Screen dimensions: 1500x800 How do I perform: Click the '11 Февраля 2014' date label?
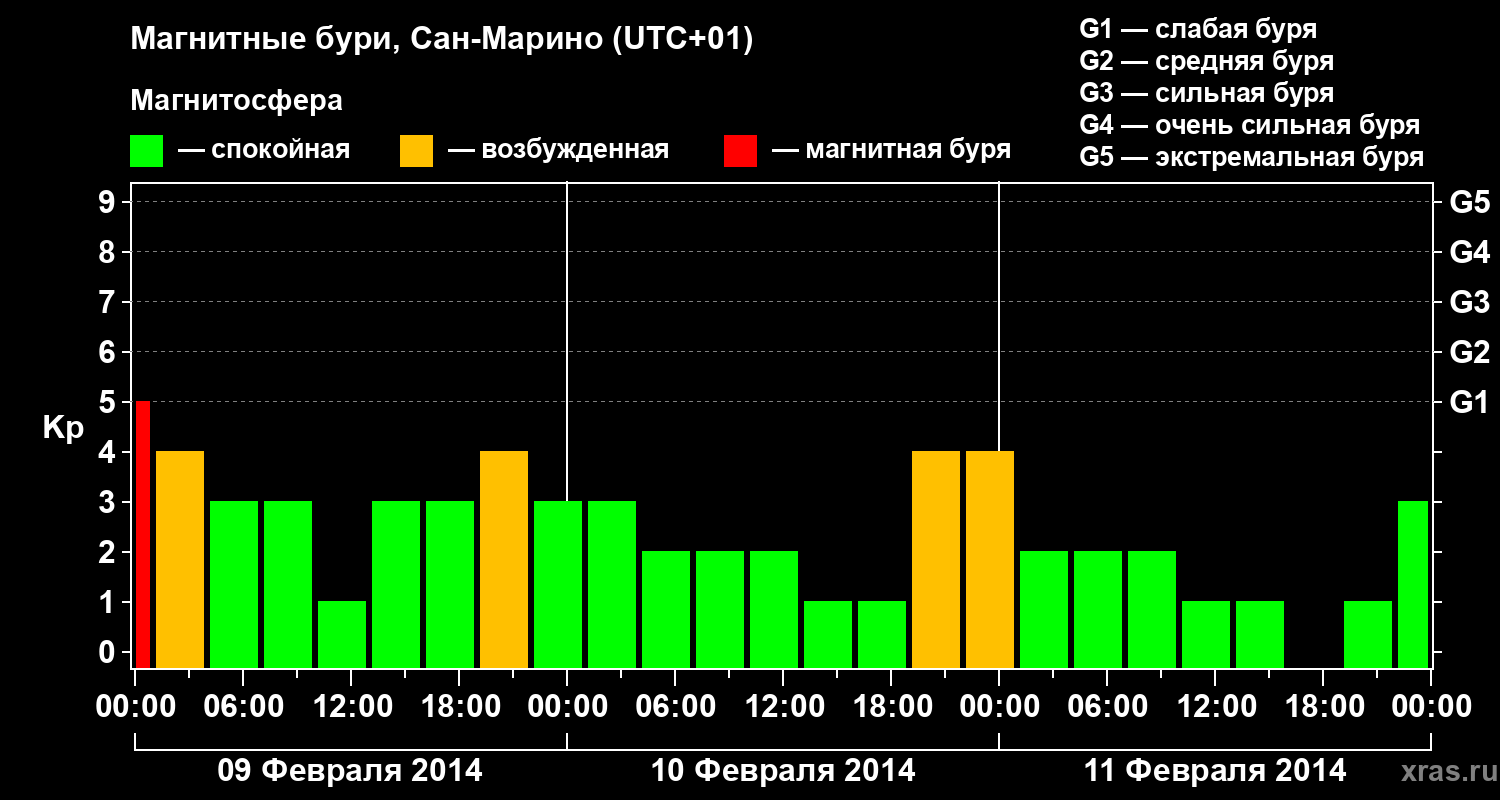click(1215, 771)
